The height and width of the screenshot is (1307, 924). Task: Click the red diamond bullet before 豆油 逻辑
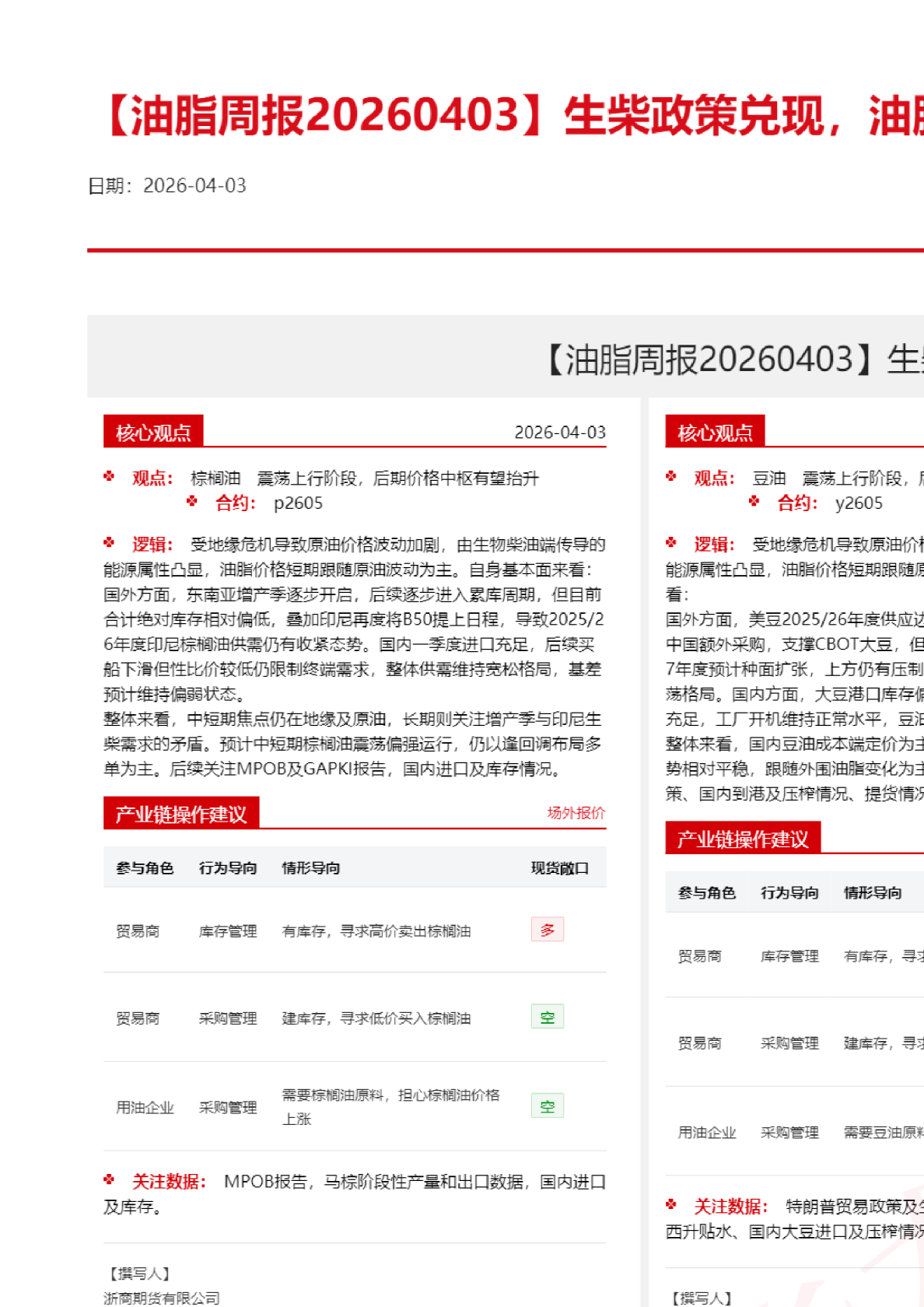[x=670, y=542]
